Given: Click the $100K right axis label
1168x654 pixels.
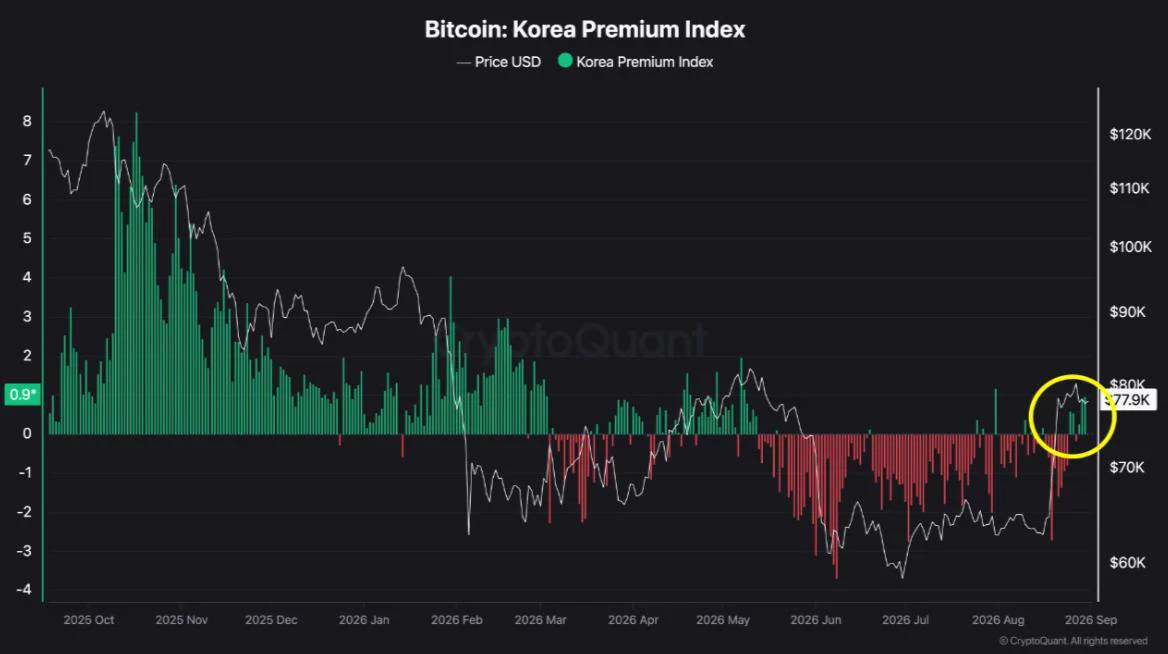Looking at the screenshot, I should 1130,247.
